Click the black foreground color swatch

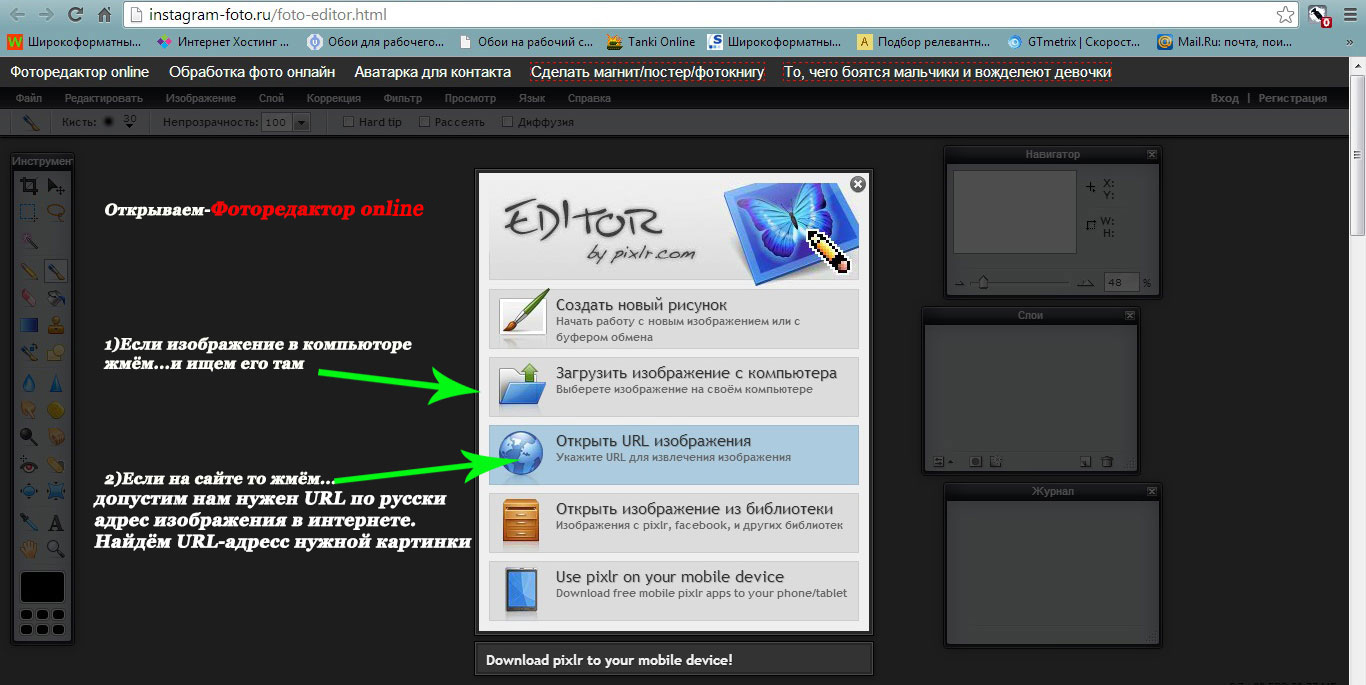42,587
